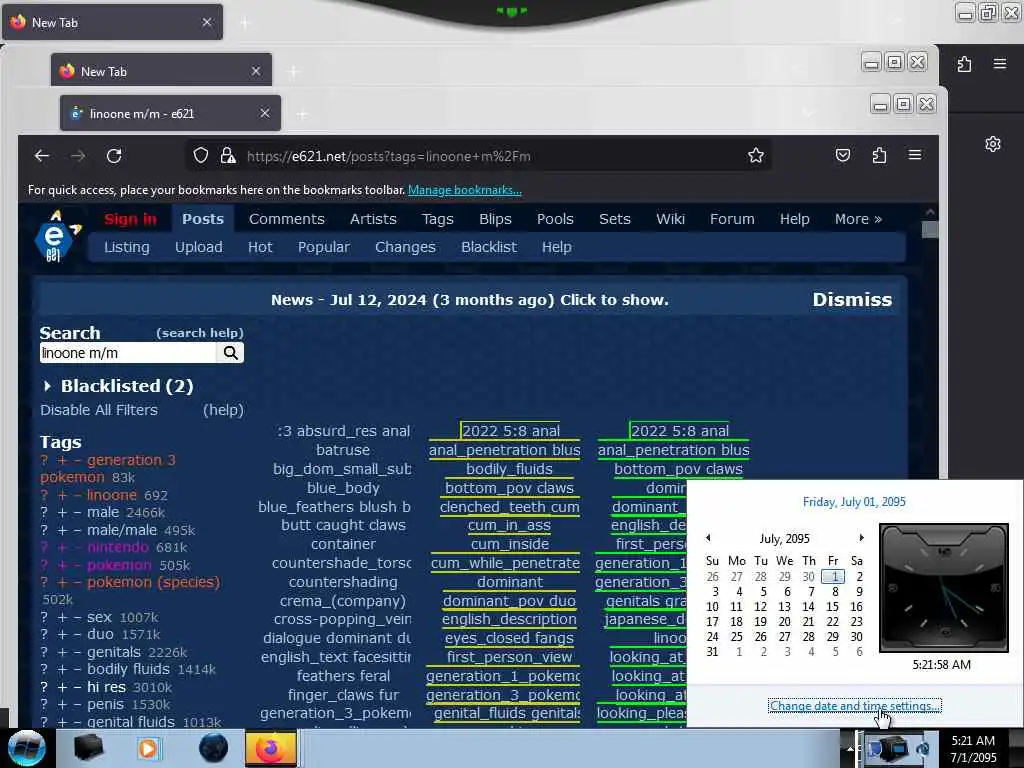Image resolution: width=1024 pixels, height=768 pixels.
Task: Click the volume icon in system tray
Action: 923,748
